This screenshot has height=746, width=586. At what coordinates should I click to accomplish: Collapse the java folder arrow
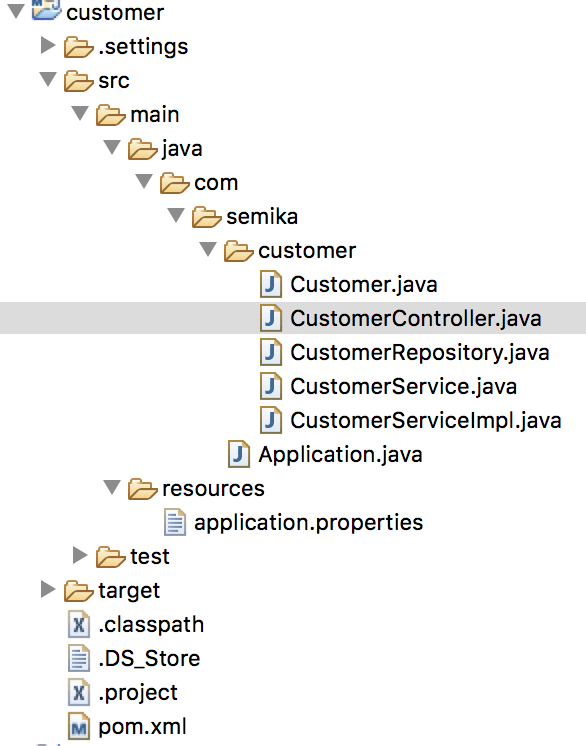tap(112, 147)
